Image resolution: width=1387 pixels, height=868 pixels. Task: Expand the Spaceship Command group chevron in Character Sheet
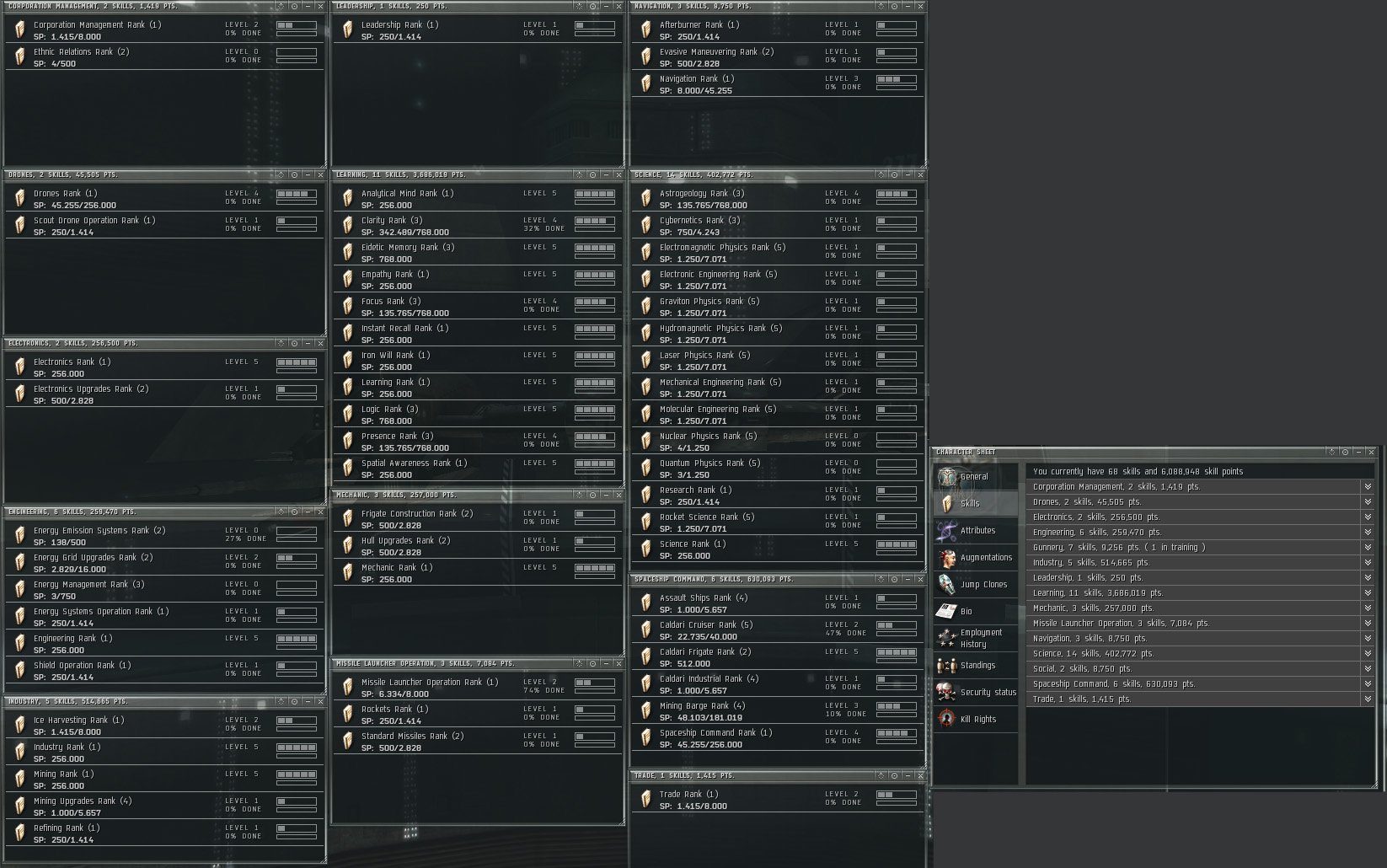1368,684
